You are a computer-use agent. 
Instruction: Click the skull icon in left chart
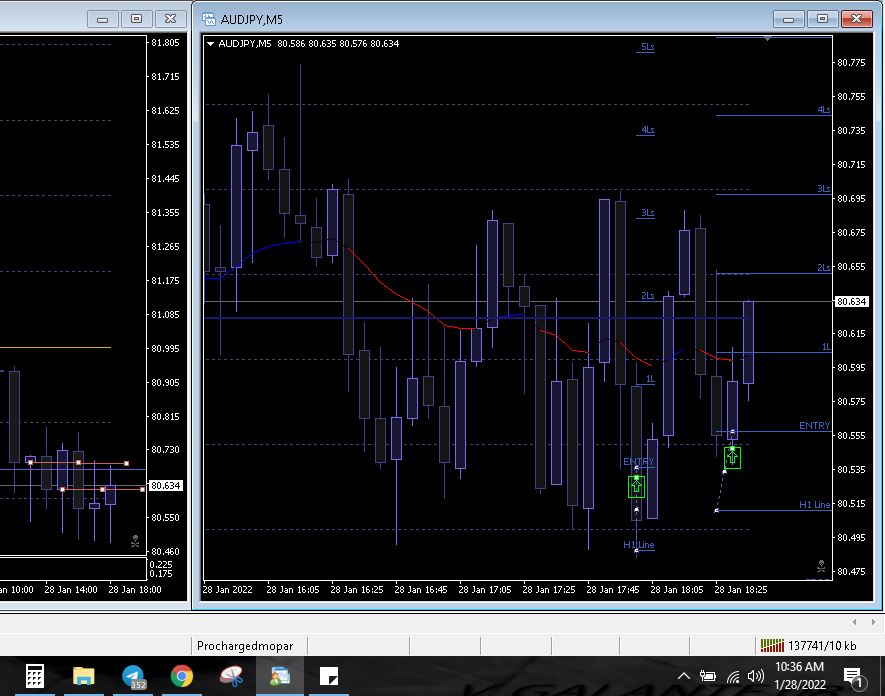(x=134, y=541)
